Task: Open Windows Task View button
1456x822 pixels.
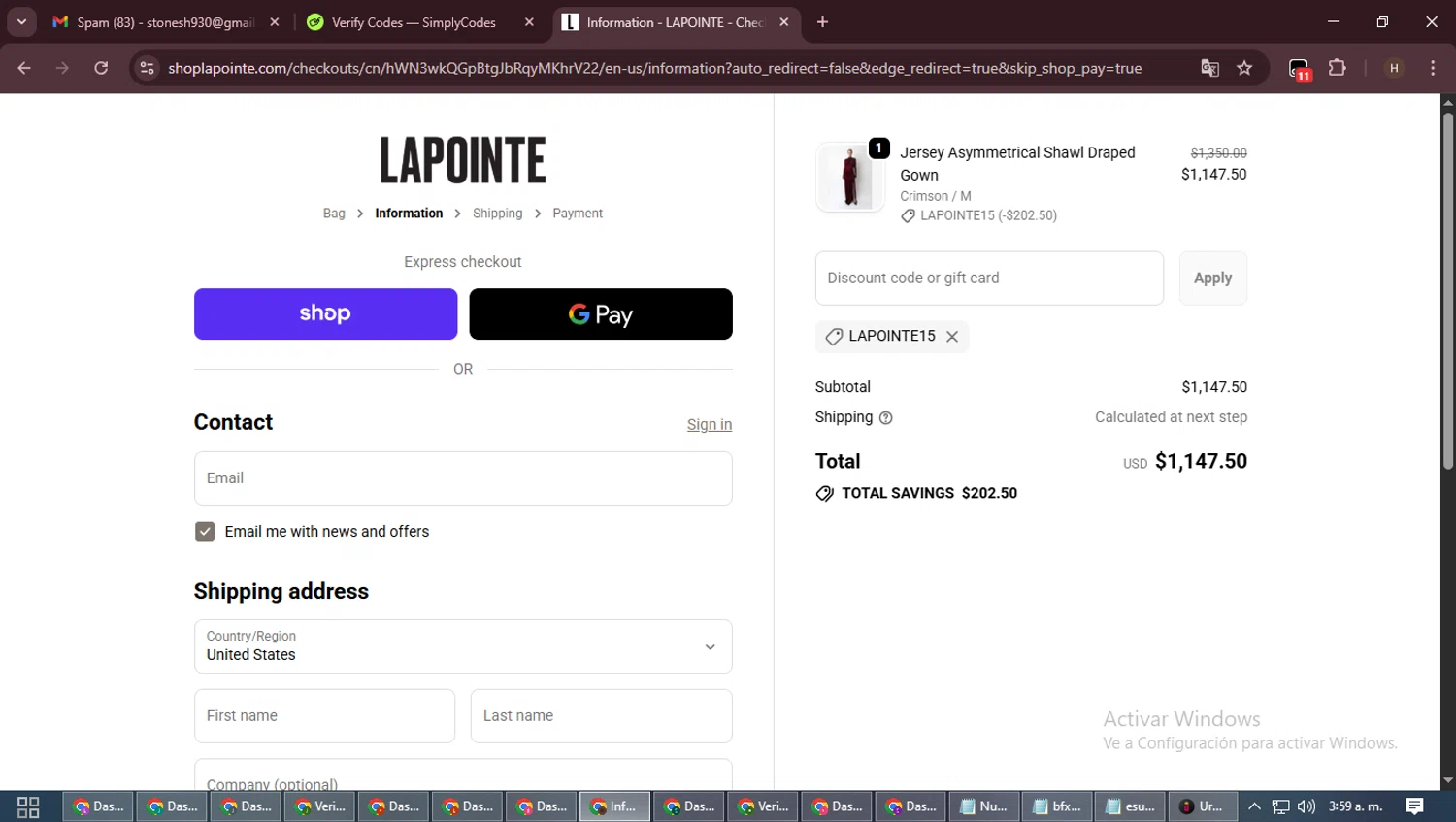Action: 28,806
